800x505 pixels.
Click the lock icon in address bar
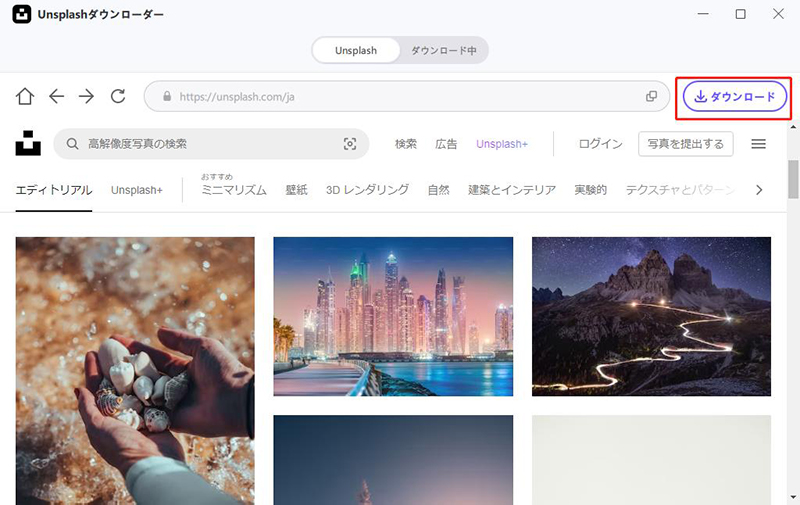[x=167, y=96]
